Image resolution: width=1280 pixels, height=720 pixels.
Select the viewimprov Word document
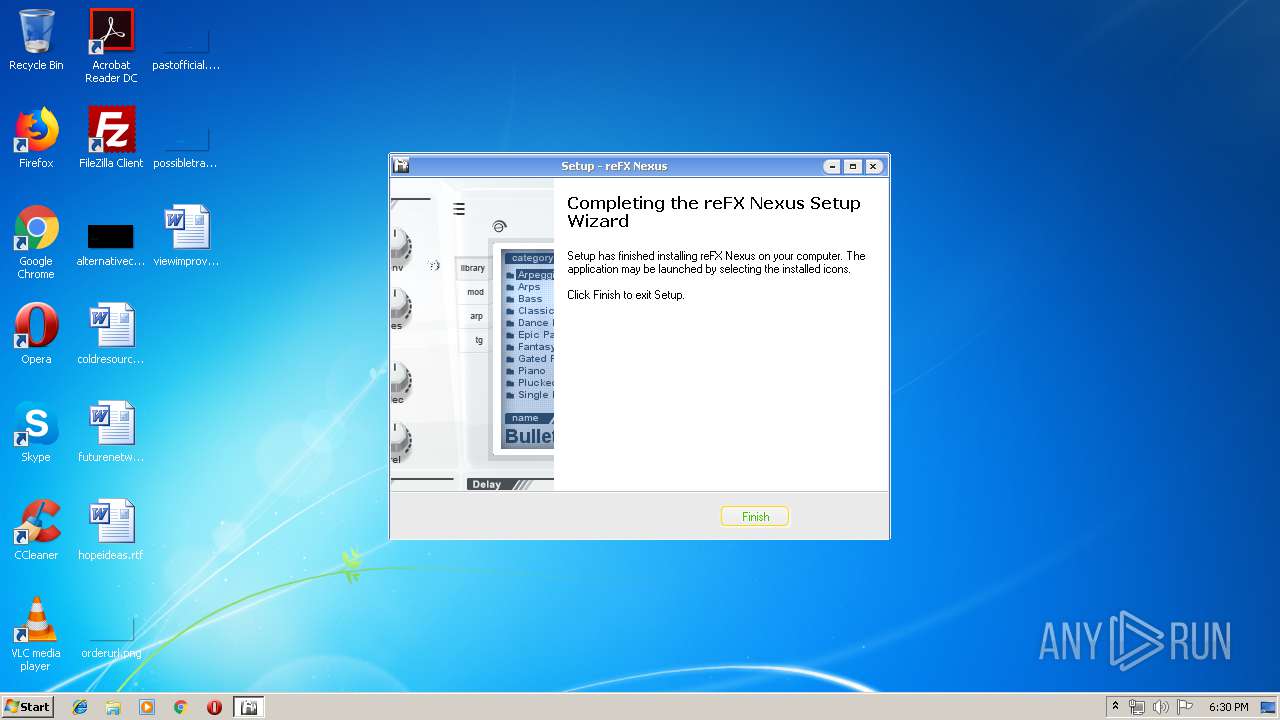186,236
